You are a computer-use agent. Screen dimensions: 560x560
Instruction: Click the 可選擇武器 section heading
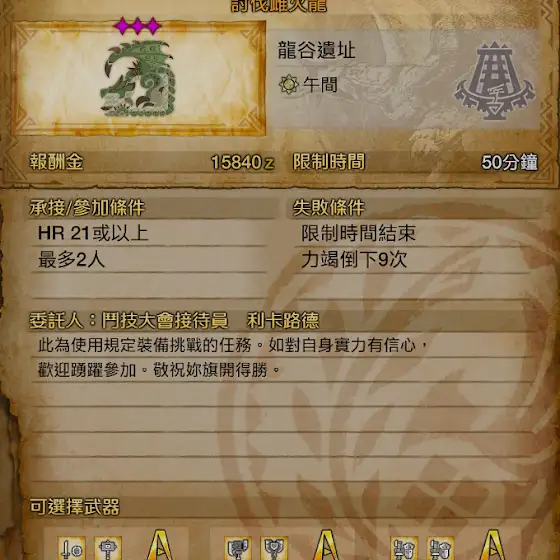click(74, 507)
